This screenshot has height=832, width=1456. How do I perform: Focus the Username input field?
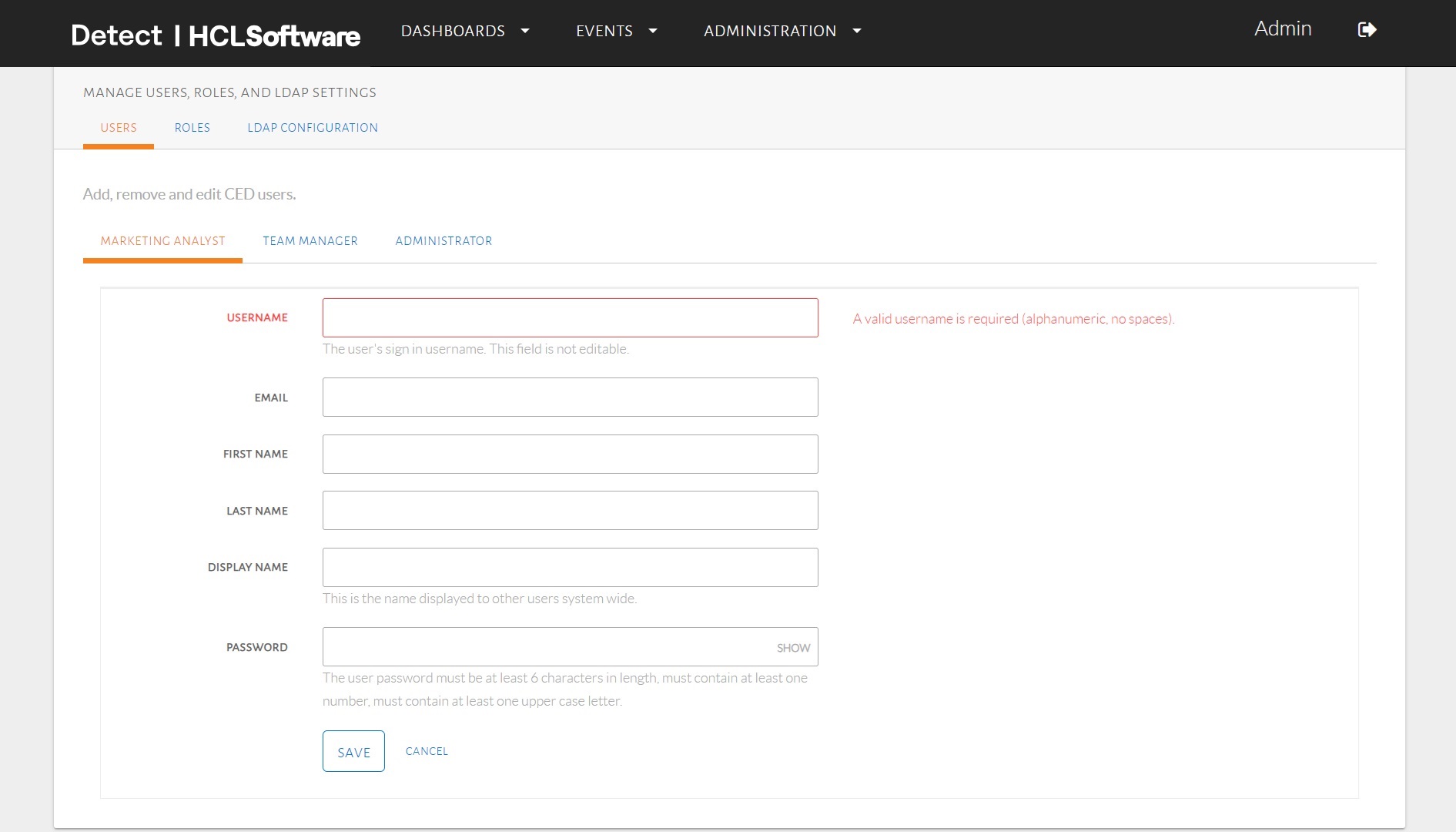570,318
